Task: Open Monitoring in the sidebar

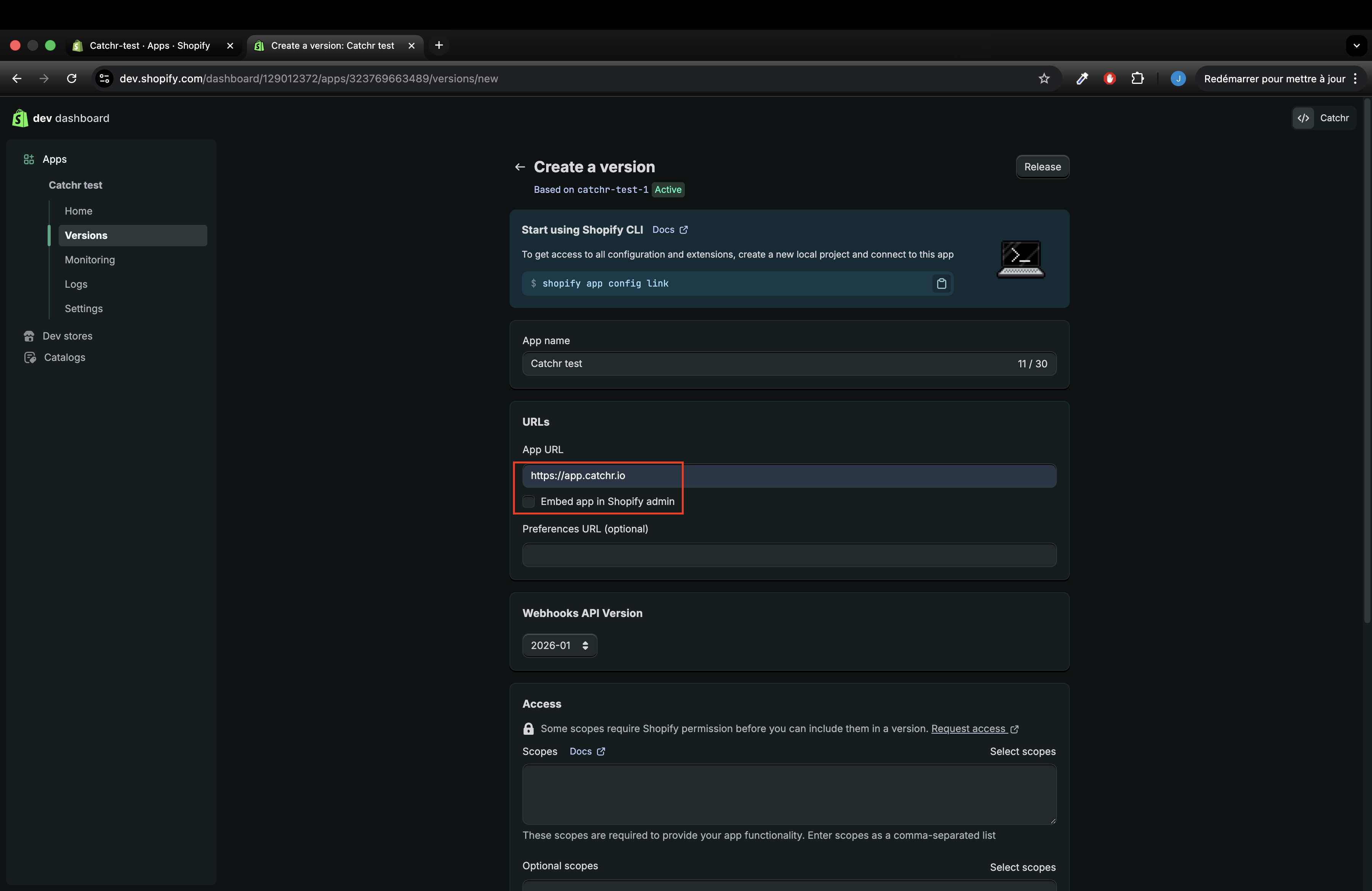Action: click(x=90, y=260)
